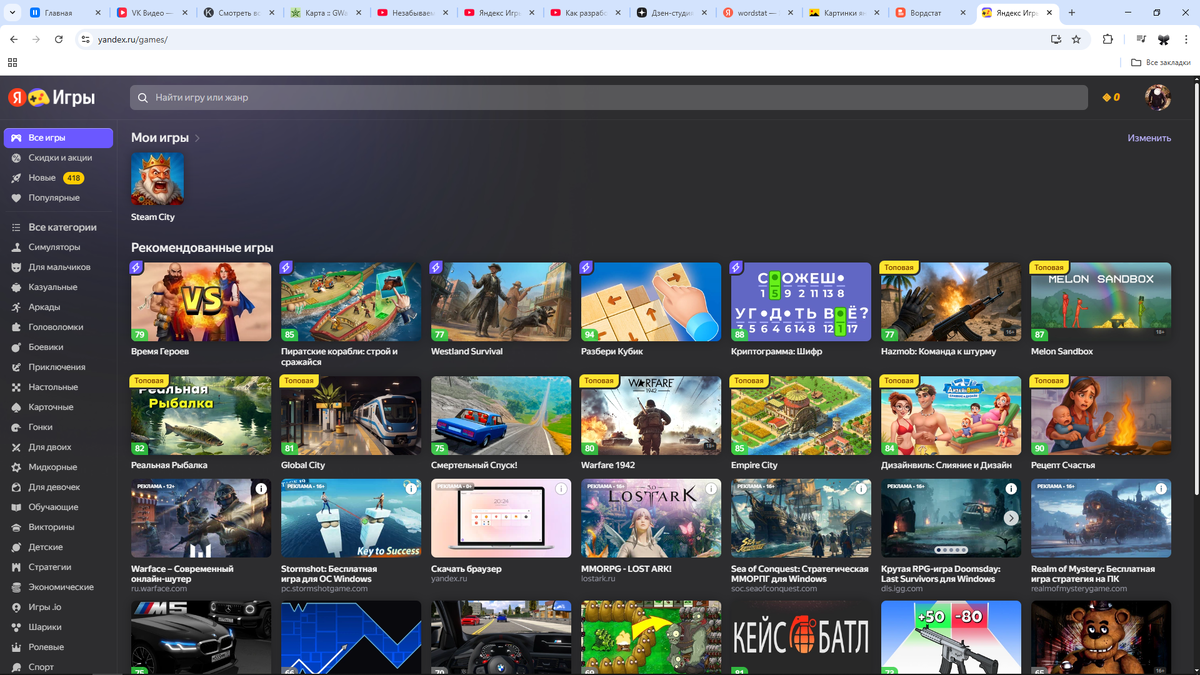
Task: Open the Головоломки category
Action: (x=55, y=327)
